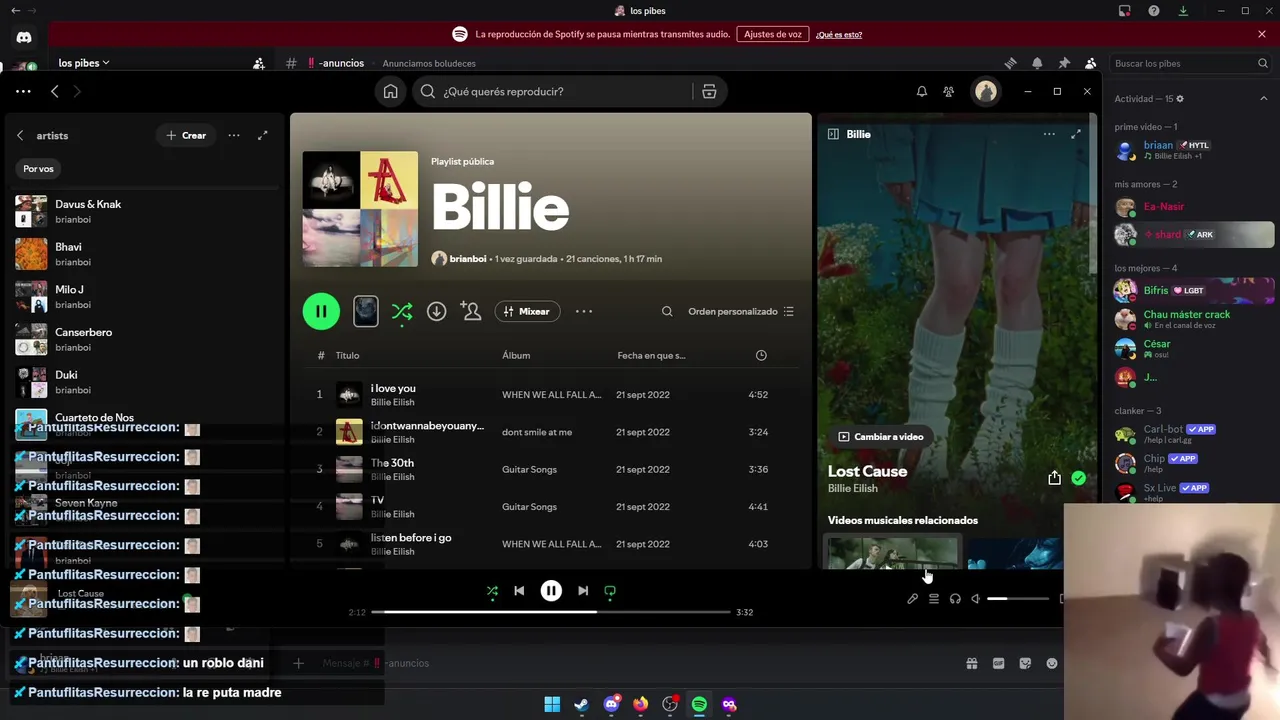Download the Billie playlist
1280x720 pixels.
pos(436,311)
